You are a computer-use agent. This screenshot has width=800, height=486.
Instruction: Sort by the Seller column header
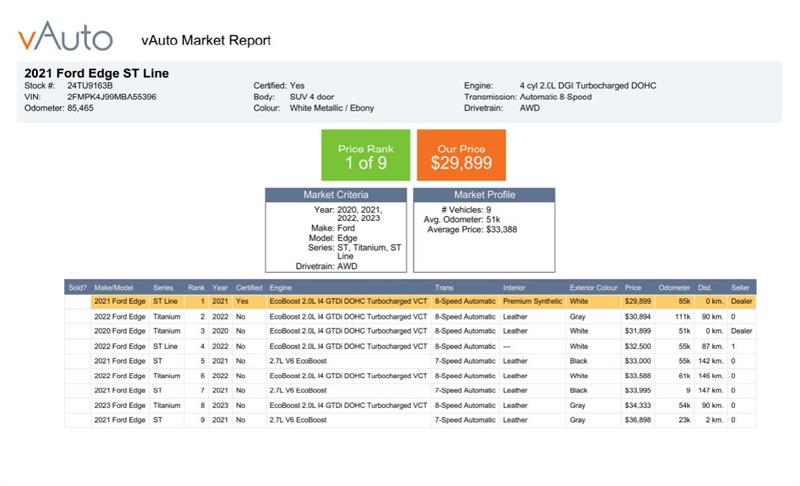click(740, 288)
